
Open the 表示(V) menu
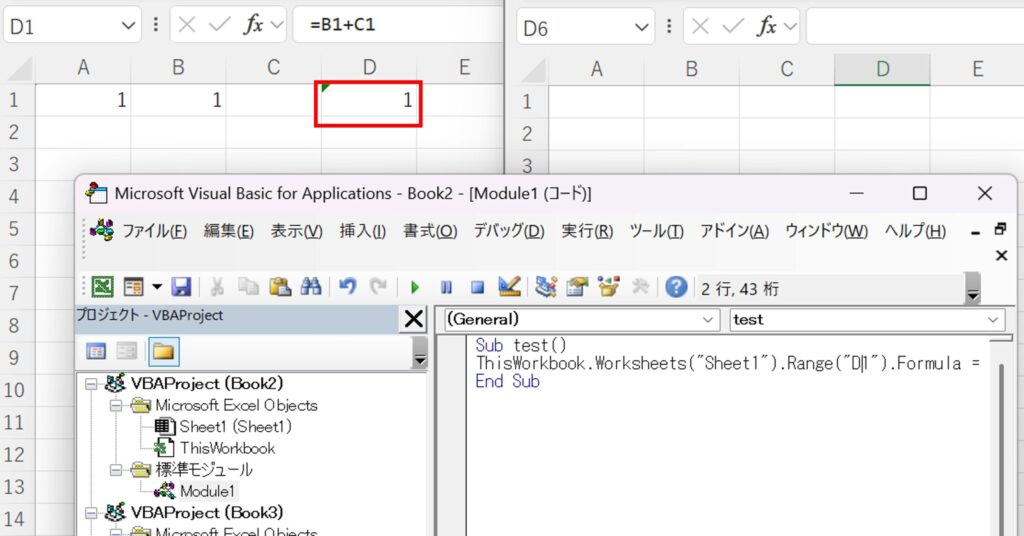[296, 231]
